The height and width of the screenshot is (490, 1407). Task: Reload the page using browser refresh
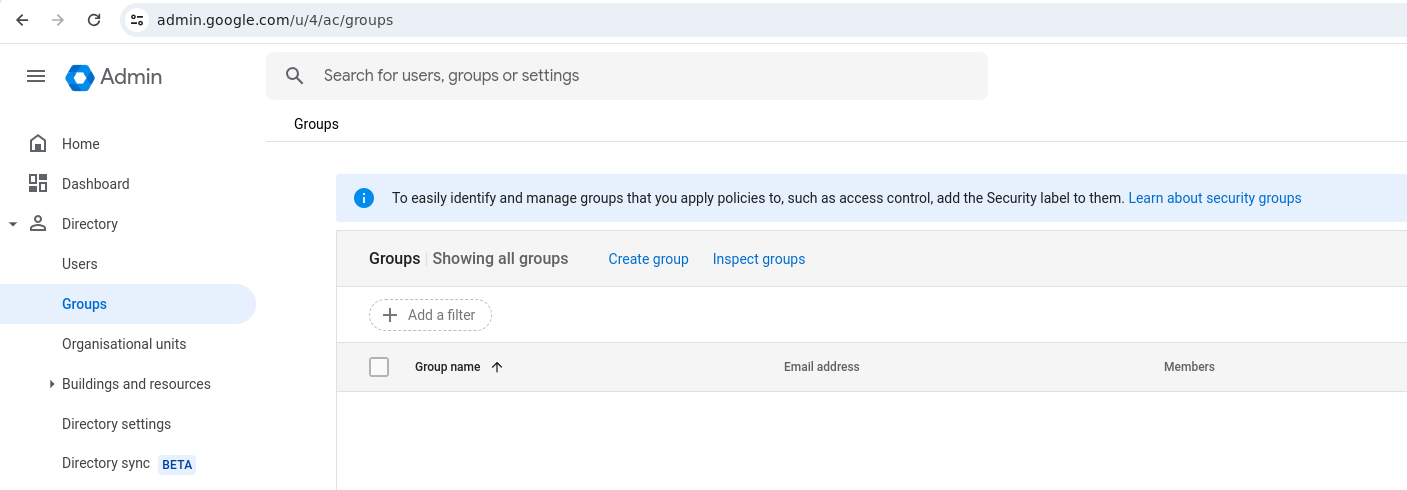tap(94, 20)
